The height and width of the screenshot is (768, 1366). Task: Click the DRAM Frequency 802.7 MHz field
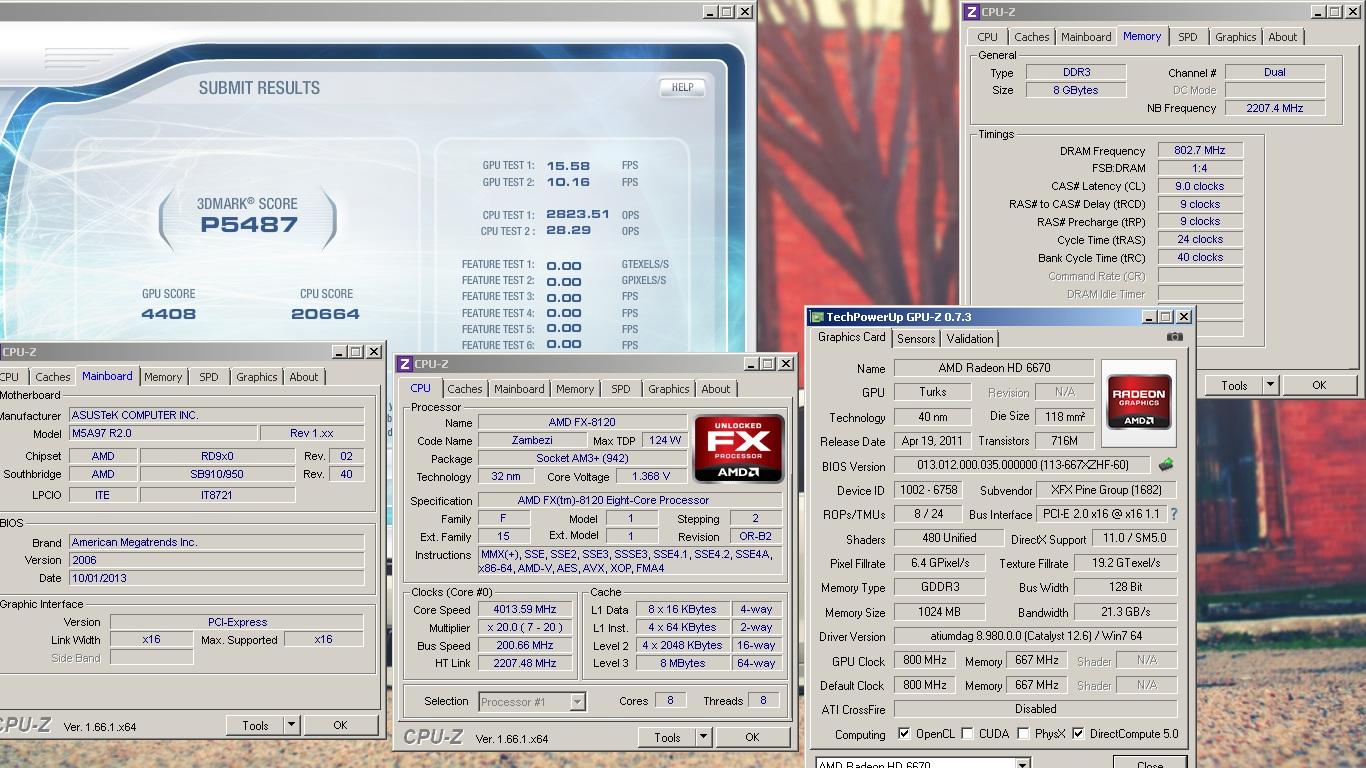pyautogui.click(x=1199, y=150)
